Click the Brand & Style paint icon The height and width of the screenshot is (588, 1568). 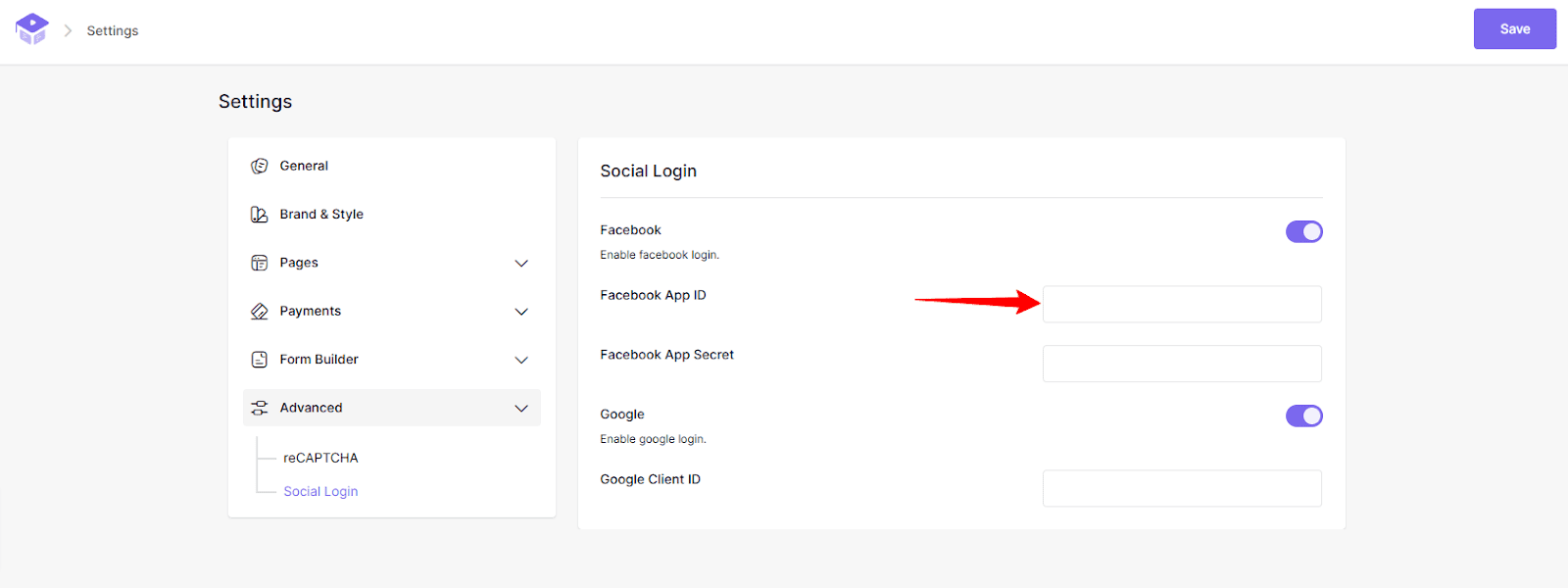pos(259,214)
